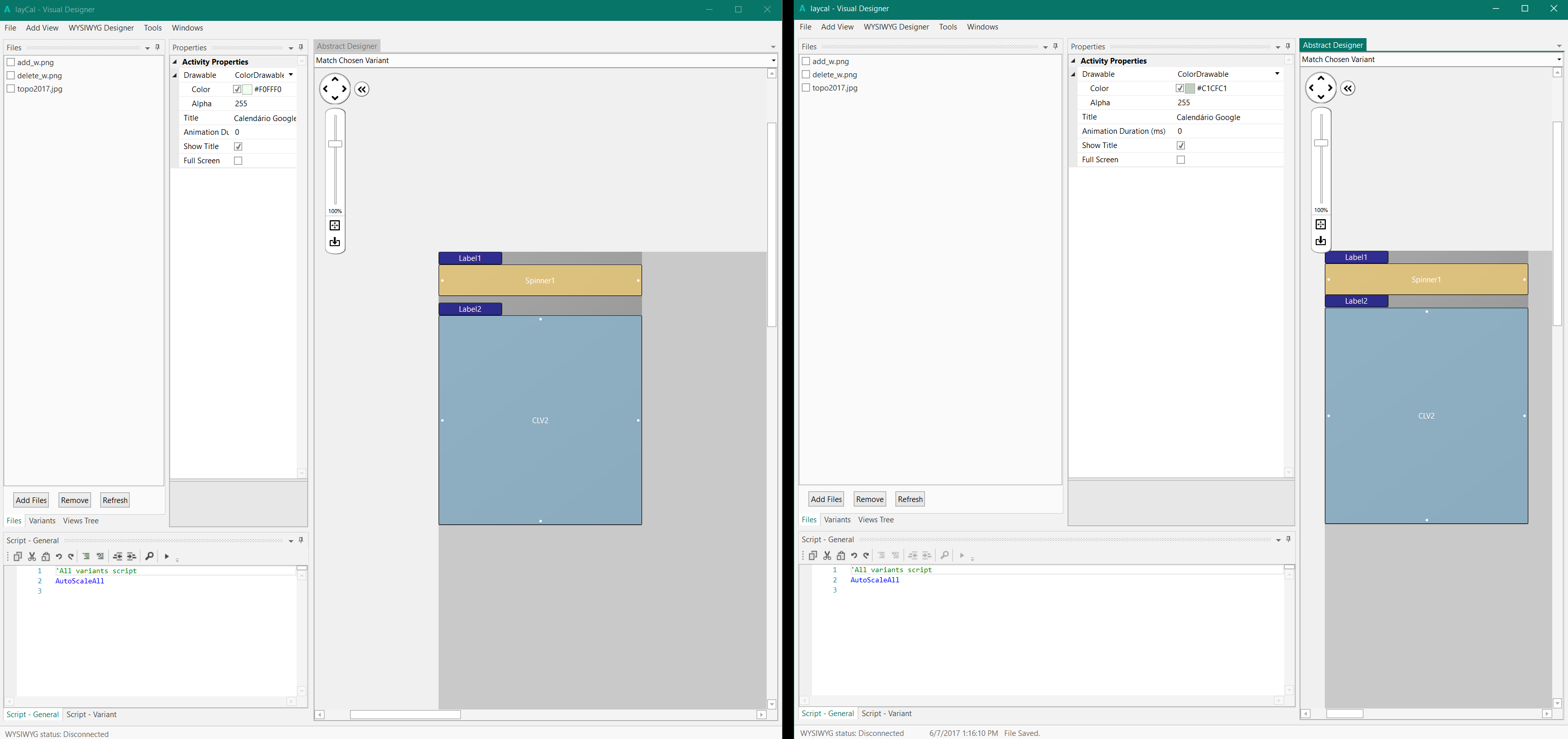Collapse Activity Properties group in left window
Screen dimensions: 1568x739
tap(175, 62)
